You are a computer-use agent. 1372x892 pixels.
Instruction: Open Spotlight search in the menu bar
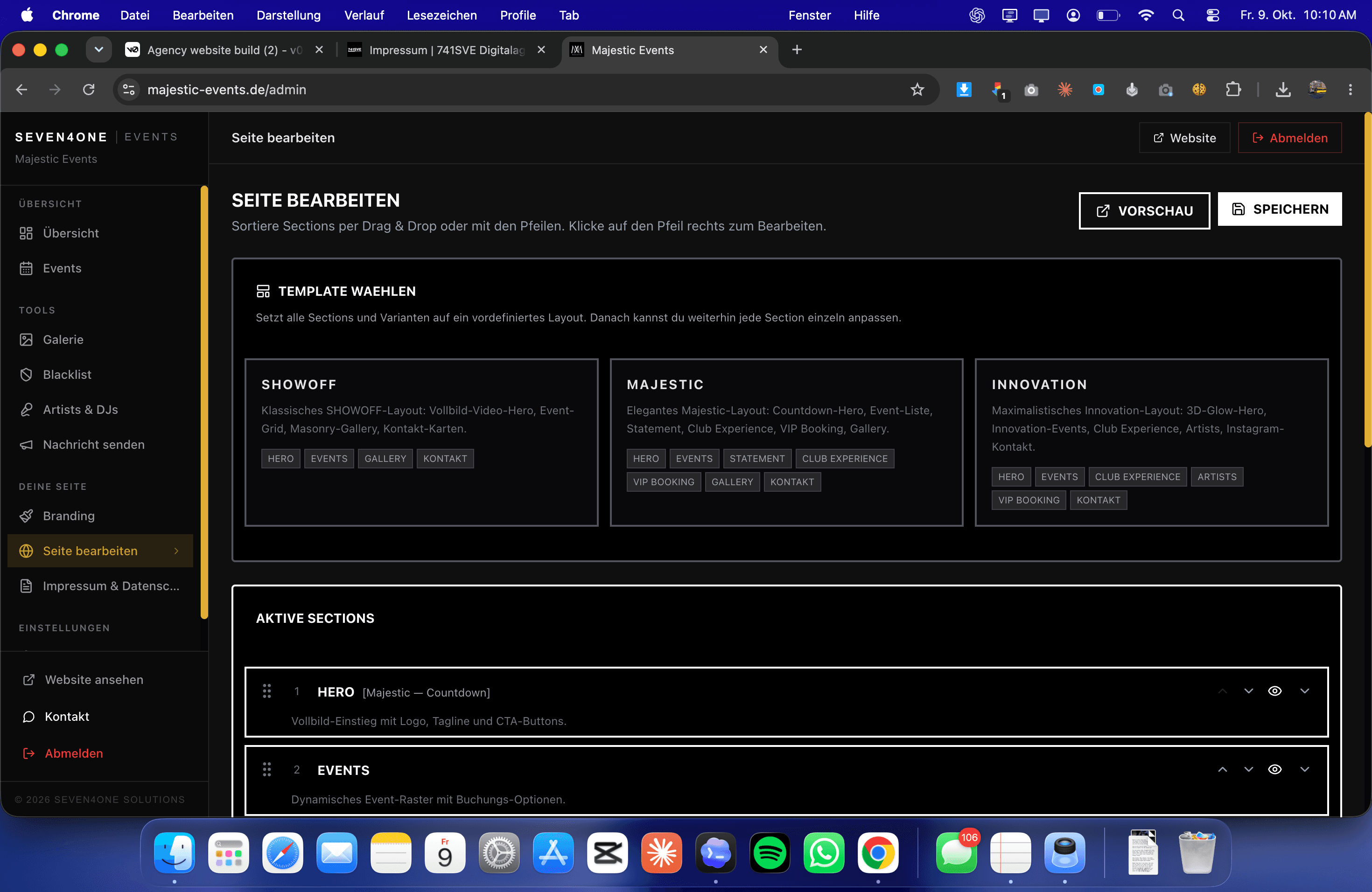(x=1178, y=15)
